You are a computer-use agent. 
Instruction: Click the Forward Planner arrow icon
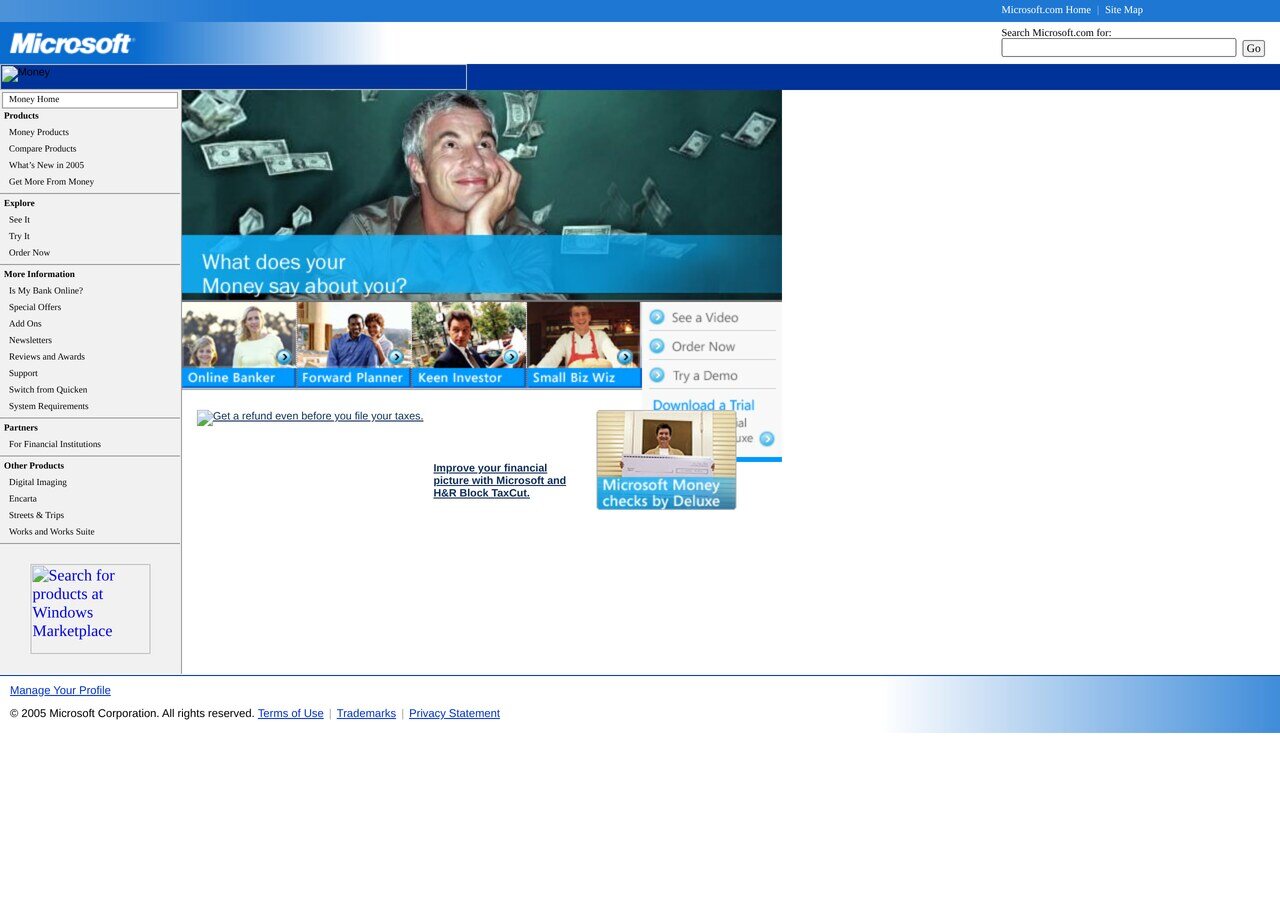pyautogui.click(x=396, y=357)
